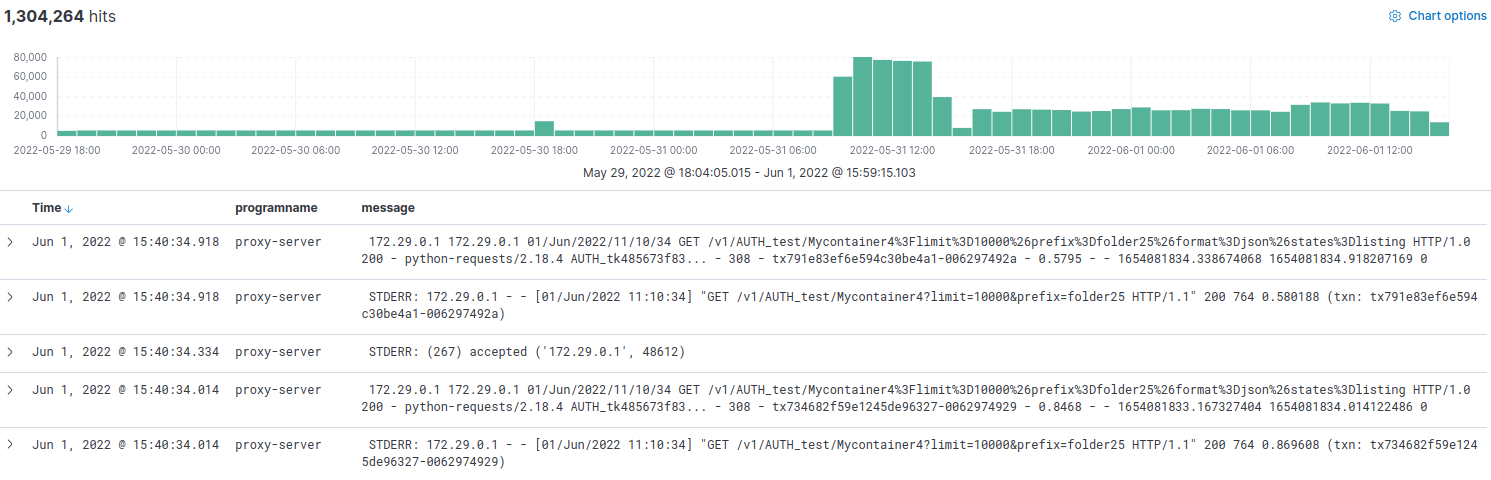The width and height of the screenshot is (1491, 480).
Task: Expand the row with transaction tx791e83ef6e594c30be4a1 access log
Action: pyautogui.click(x=10, y=242)
